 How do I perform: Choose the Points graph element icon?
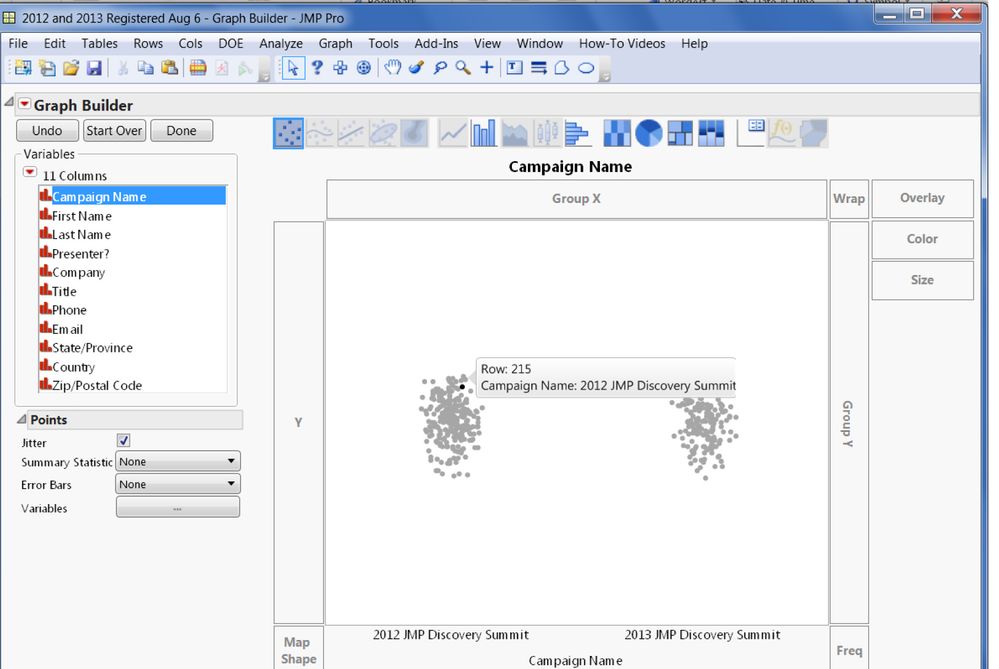(289, 134)
